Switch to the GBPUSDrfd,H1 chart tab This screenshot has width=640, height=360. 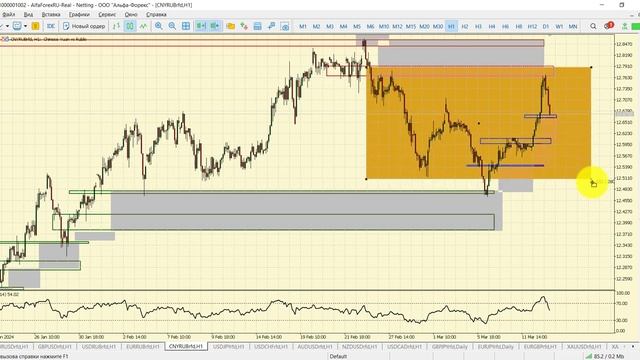click(x=55, y=347)
